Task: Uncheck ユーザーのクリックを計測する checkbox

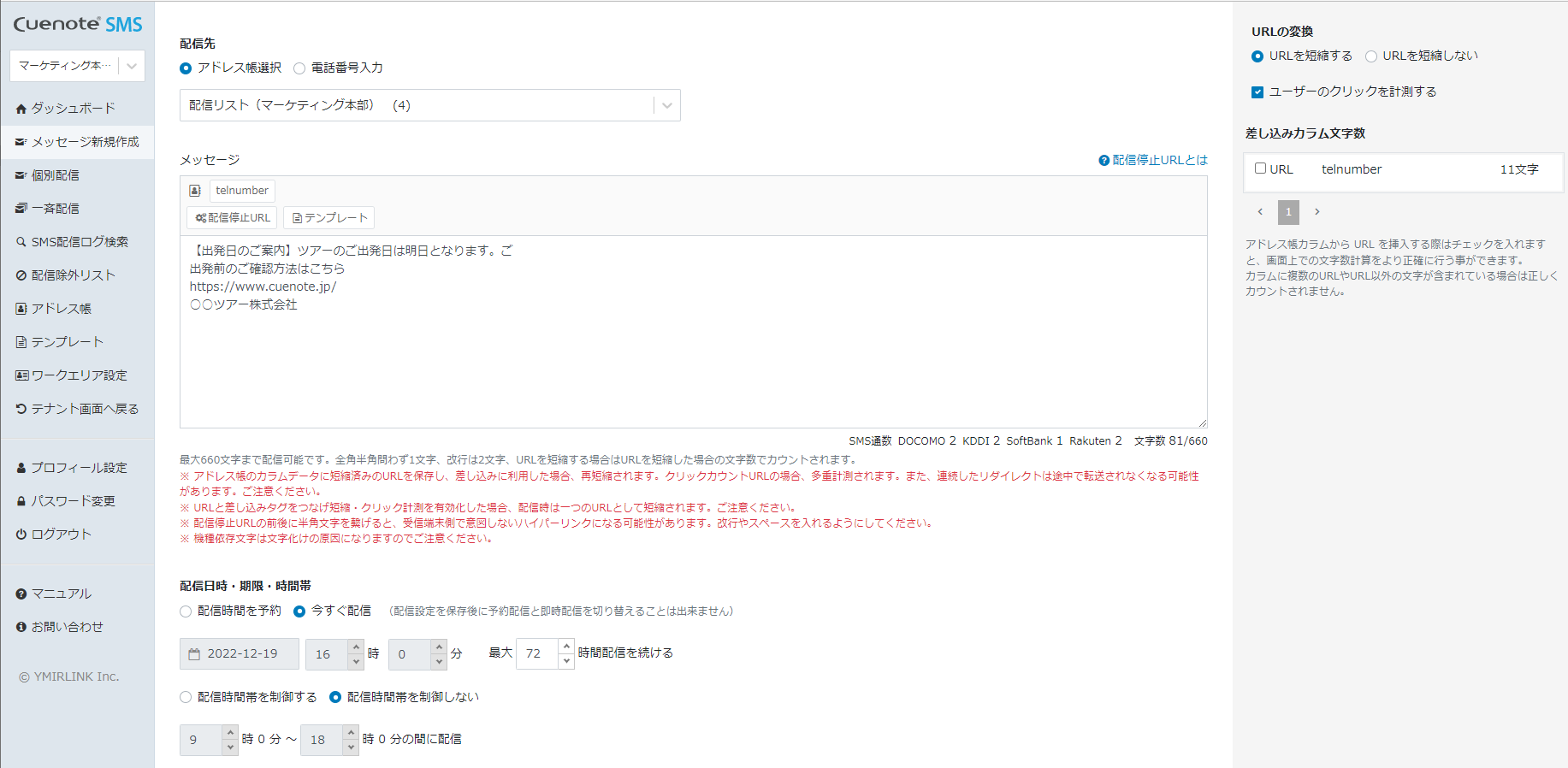Action: tap(1257, 92)
